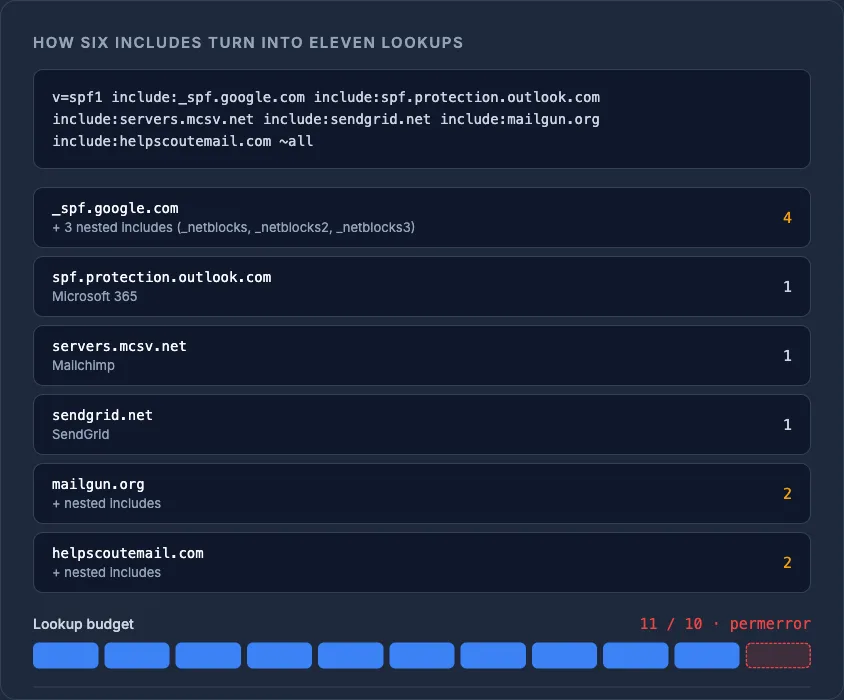Viewport: 844px width, 700px height.
Task: Click the red dashed overflow budget segment
Action: pyautogui.click(x=778, y=655)
